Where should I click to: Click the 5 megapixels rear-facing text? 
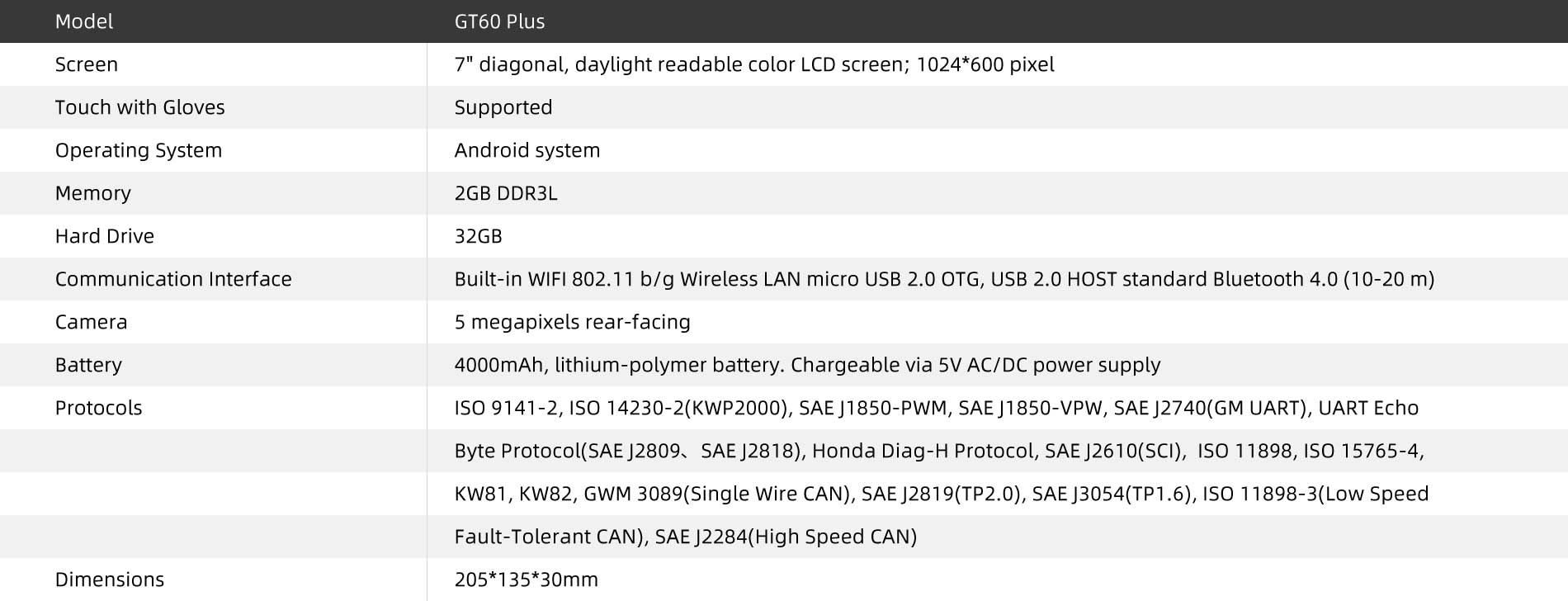click(x=572, y=322)
